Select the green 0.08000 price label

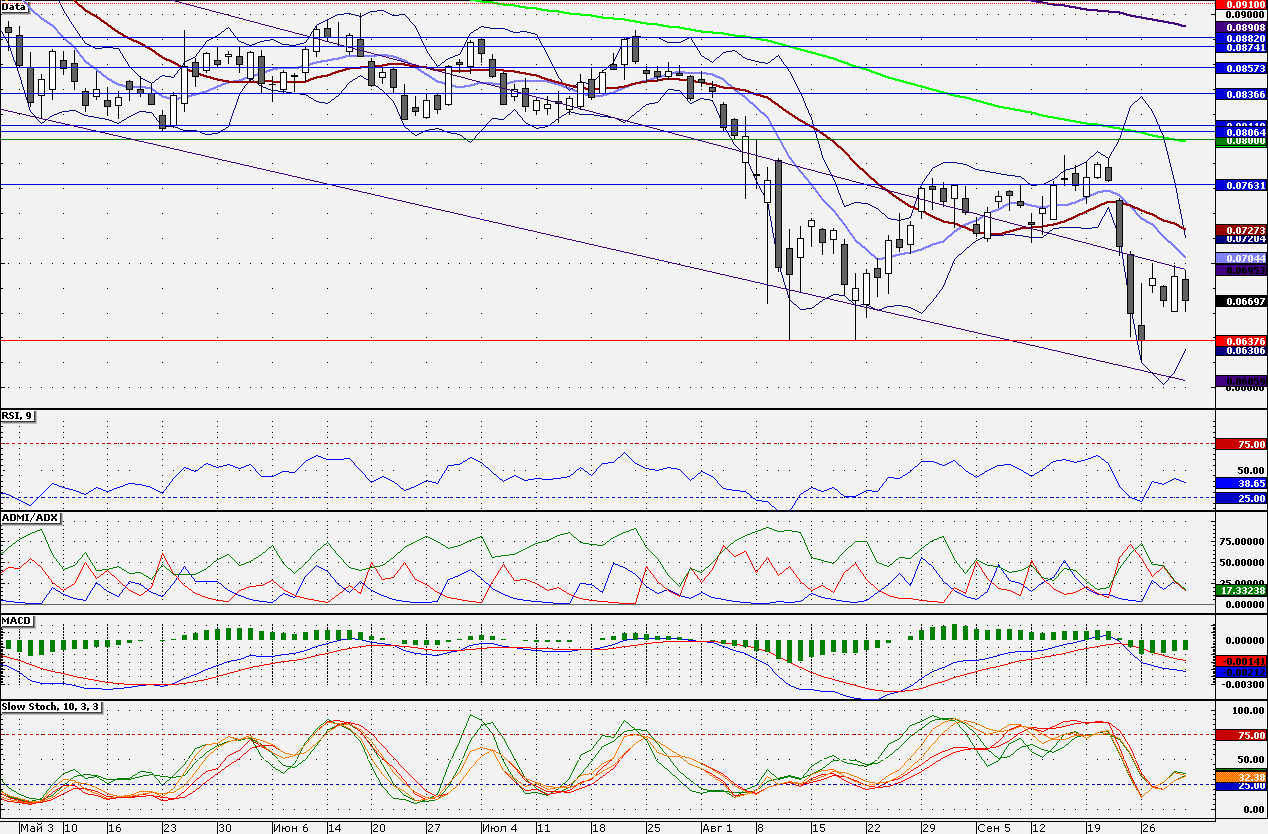point(1241,141)
